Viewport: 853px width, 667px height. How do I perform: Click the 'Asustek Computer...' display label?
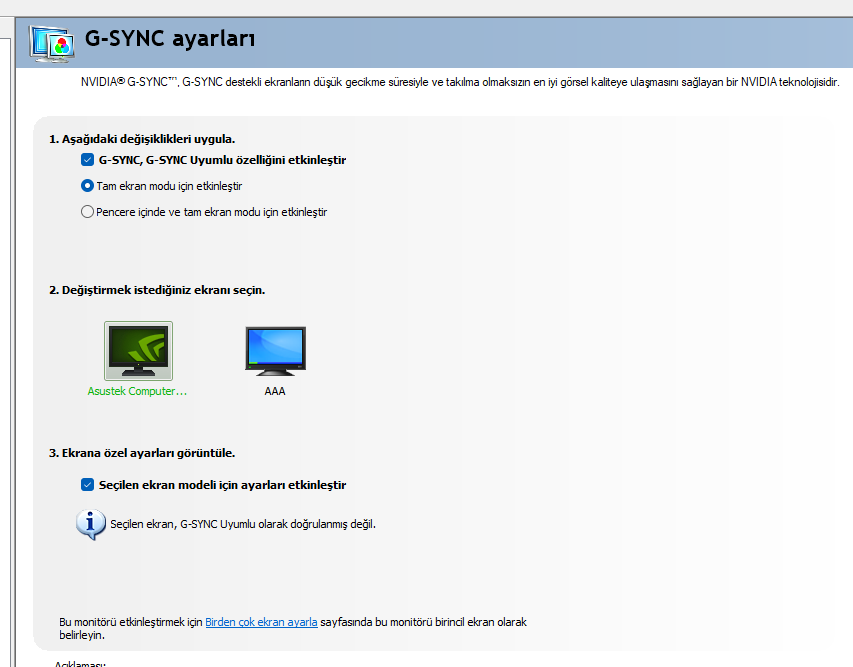[x=137, y=391]
